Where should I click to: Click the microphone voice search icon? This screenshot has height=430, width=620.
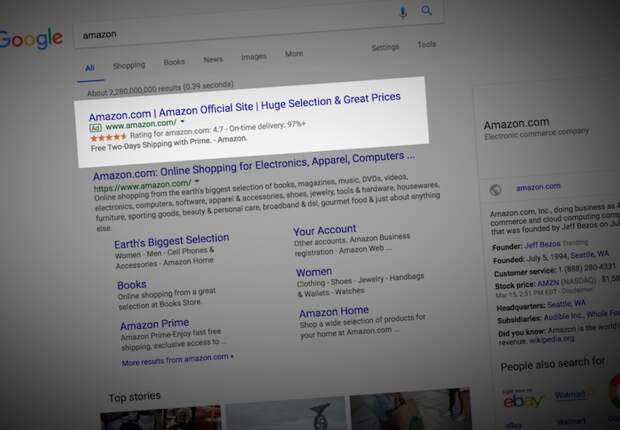(403, 11)
